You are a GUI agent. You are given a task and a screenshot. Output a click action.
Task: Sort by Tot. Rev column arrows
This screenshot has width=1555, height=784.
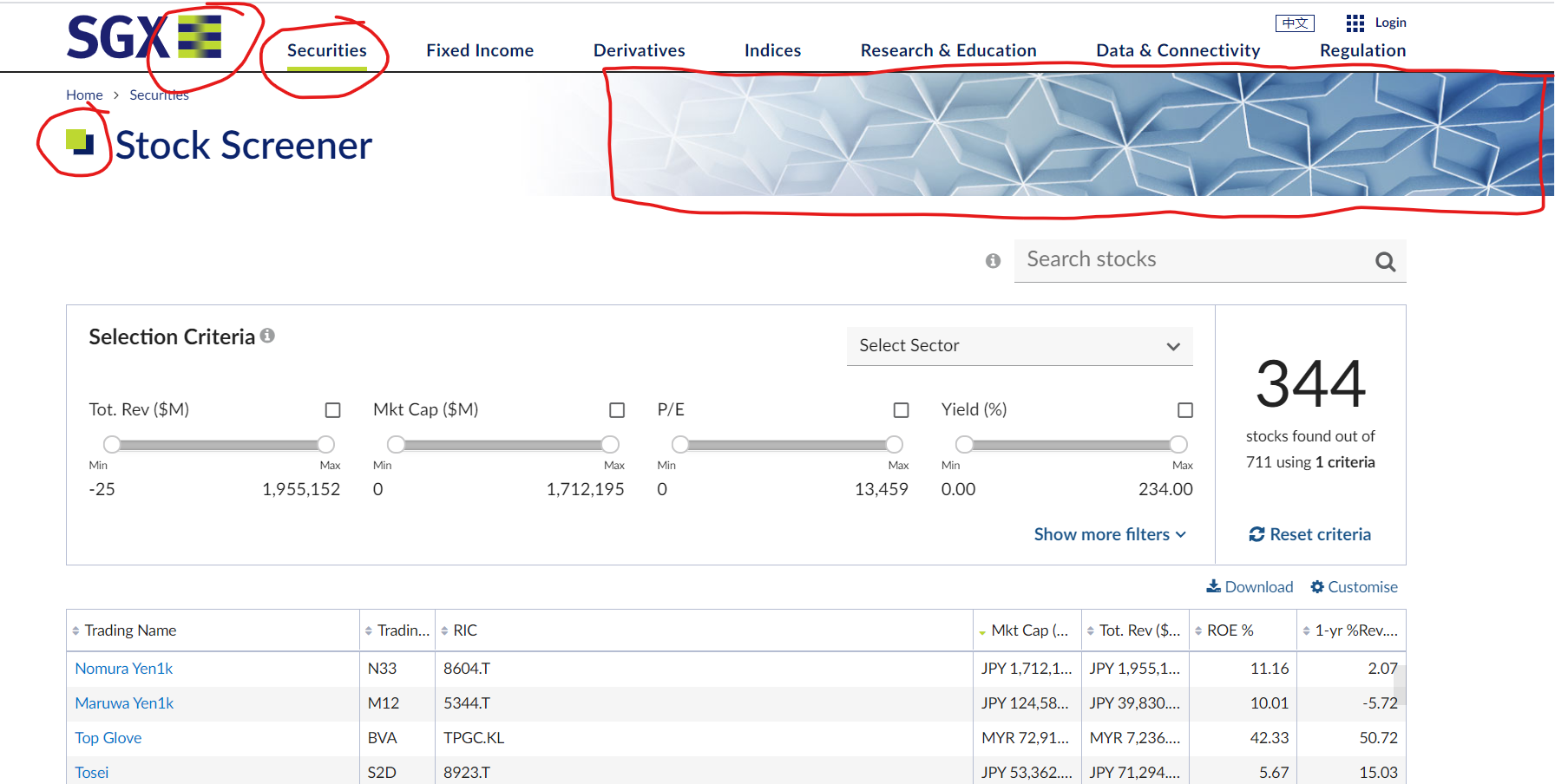click(1091, 631)
